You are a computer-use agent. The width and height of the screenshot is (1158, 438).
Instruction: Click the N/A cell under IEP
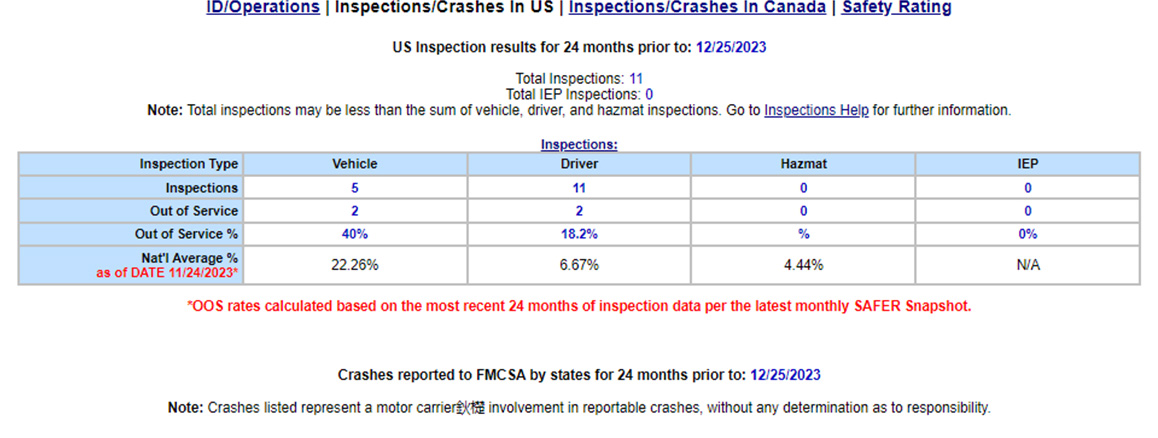tap(1027, 265)
